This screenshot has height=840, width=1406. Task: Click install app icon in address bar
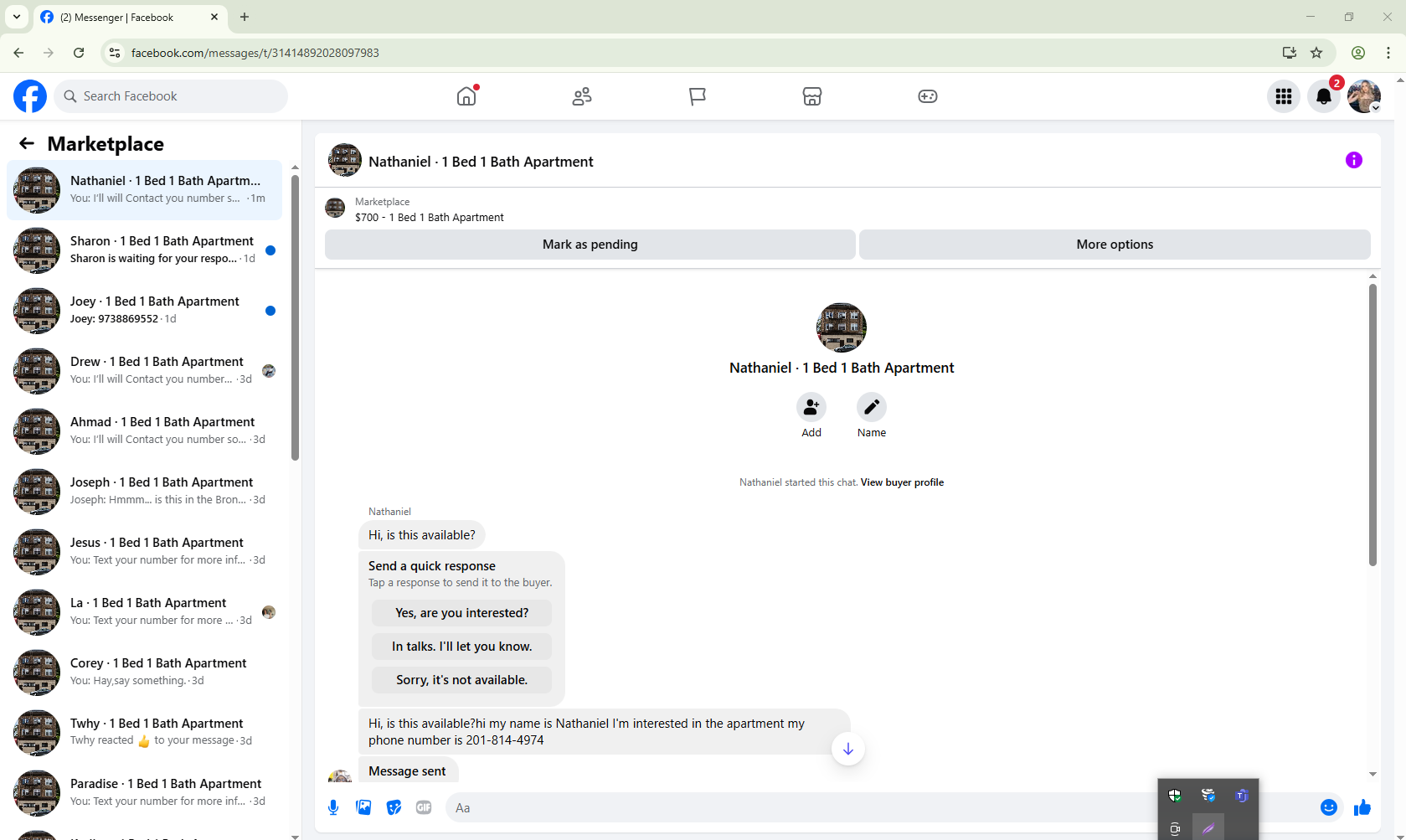click(x=1290, y=53)
